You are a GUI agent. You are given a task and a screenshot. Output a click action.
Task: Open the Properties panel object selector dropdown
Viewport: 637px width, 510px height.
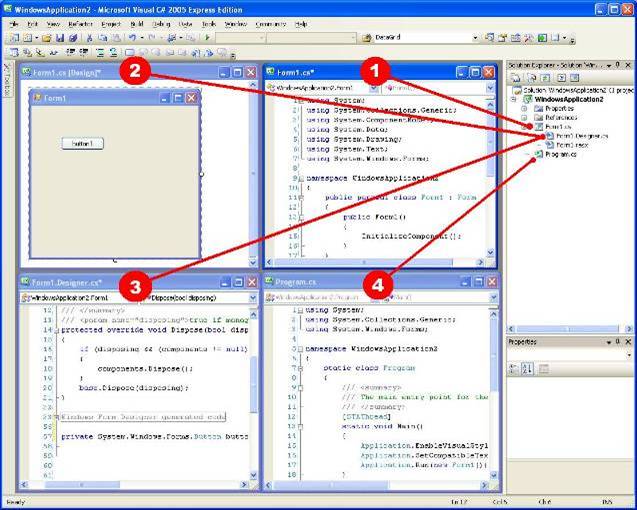[629, 355]
